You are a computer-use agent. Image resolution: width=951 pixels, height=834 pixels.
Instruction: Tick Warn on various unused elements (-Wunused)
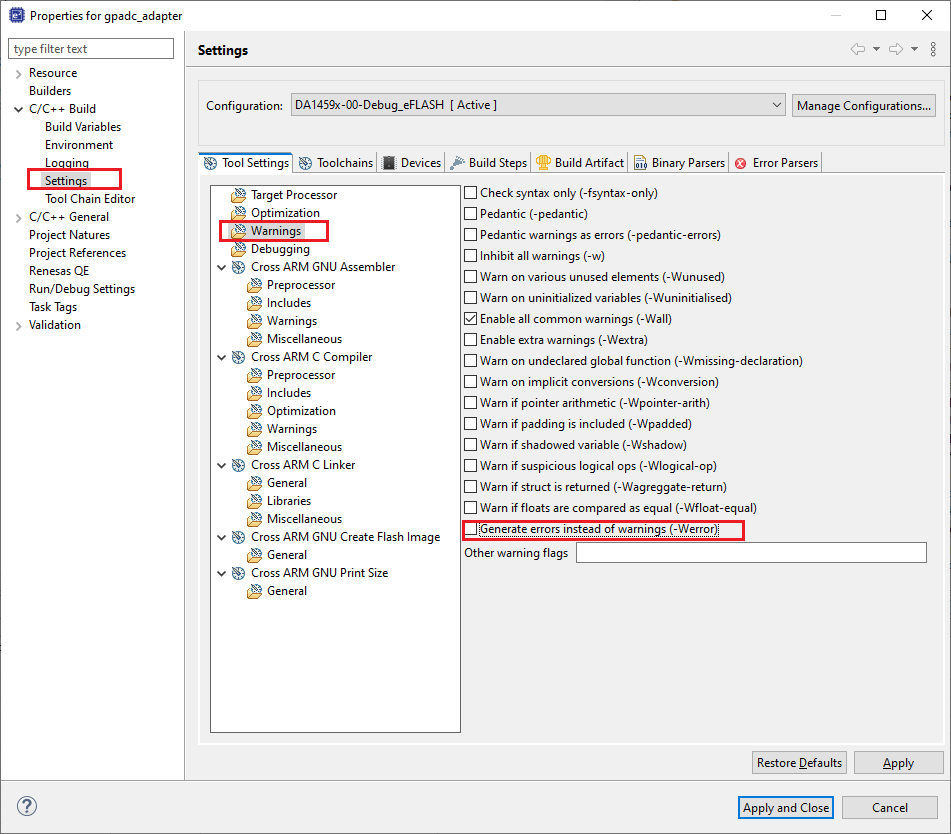[x=471, y=277]
